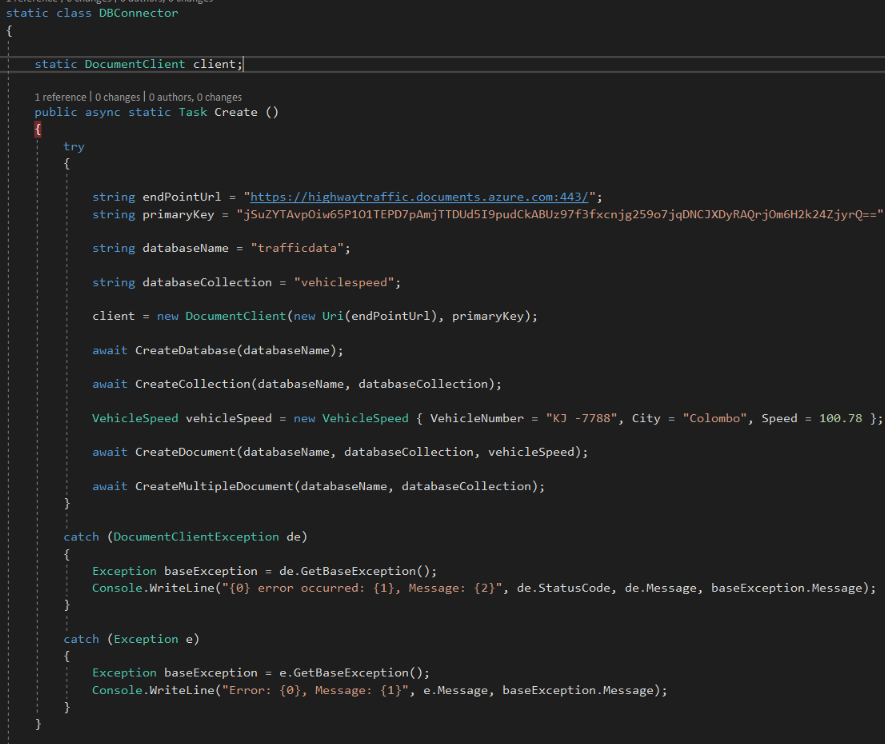The image size is (885, 744).
Task: Click the 100.78 speed value
Action: coord(840,418)
